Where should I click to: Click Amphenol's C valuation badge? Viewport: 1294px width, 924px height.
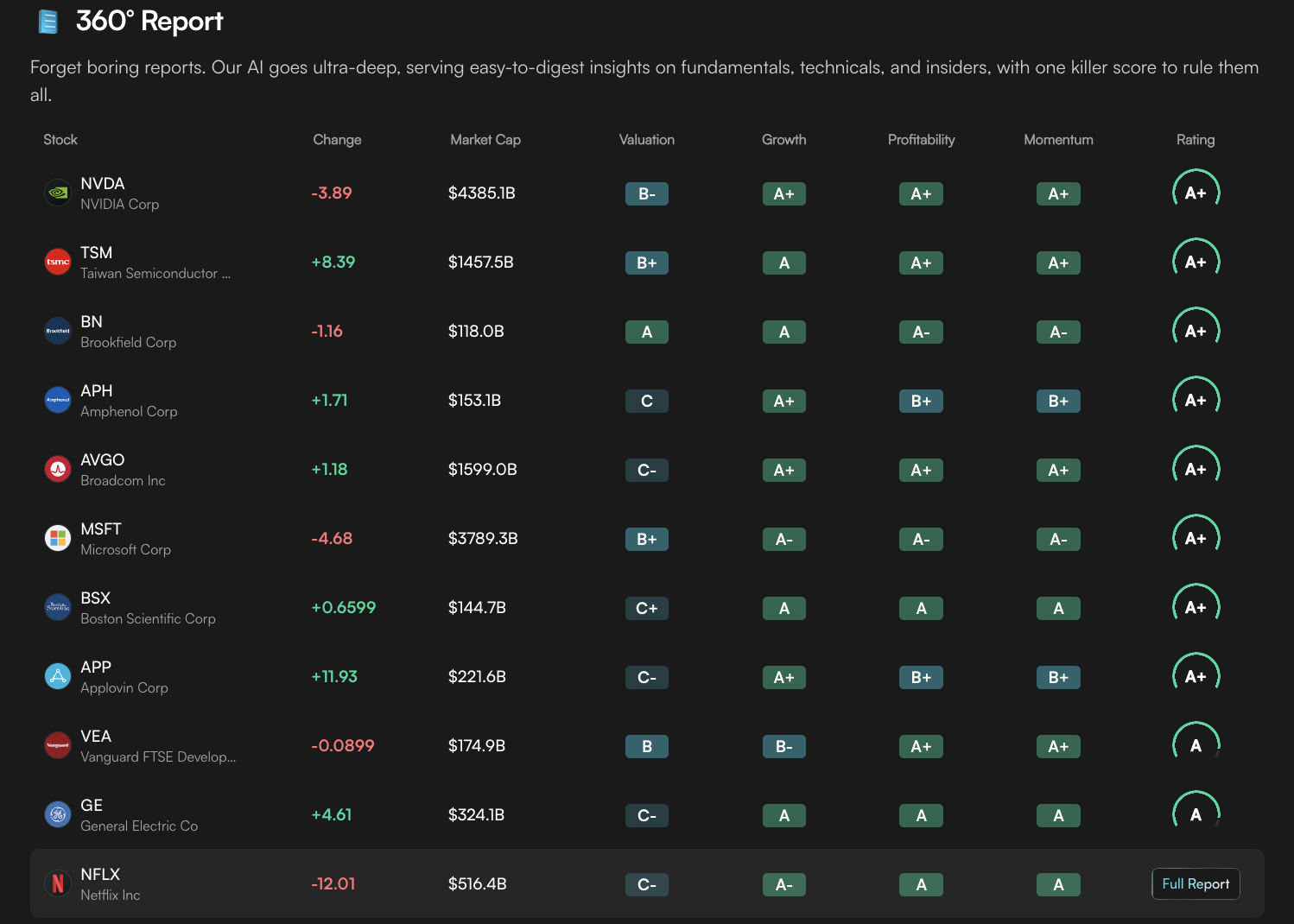tap(646, 402)
